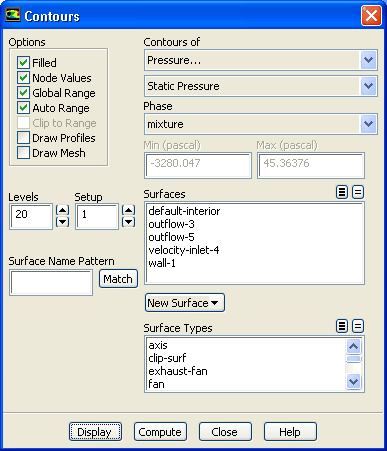Click the Contours window title icon
This screenshot has height=451, width=387.
tap(13, 15)
